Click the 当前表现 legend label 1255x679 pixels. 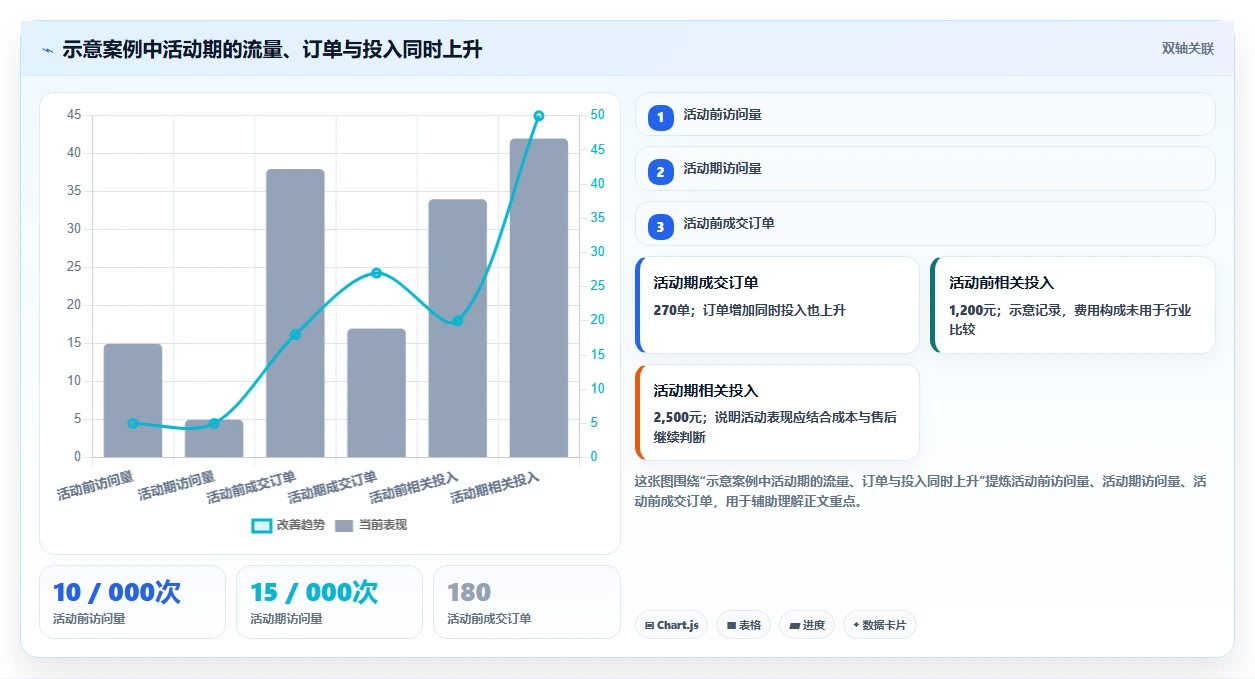click(x=383, y=525)
